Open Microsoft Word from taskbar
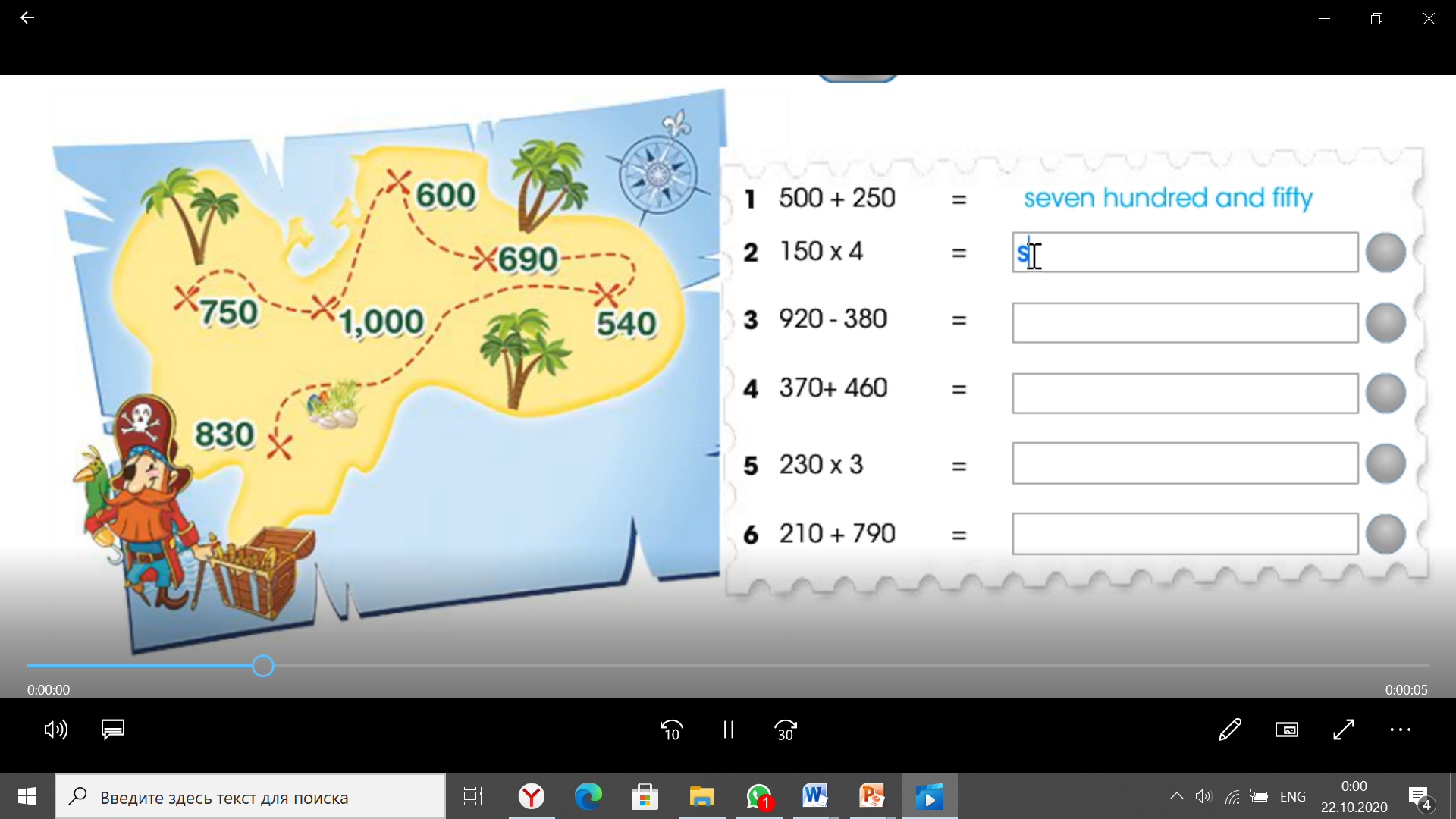This screenshot has width=1456, height=819. click(815, 796)
